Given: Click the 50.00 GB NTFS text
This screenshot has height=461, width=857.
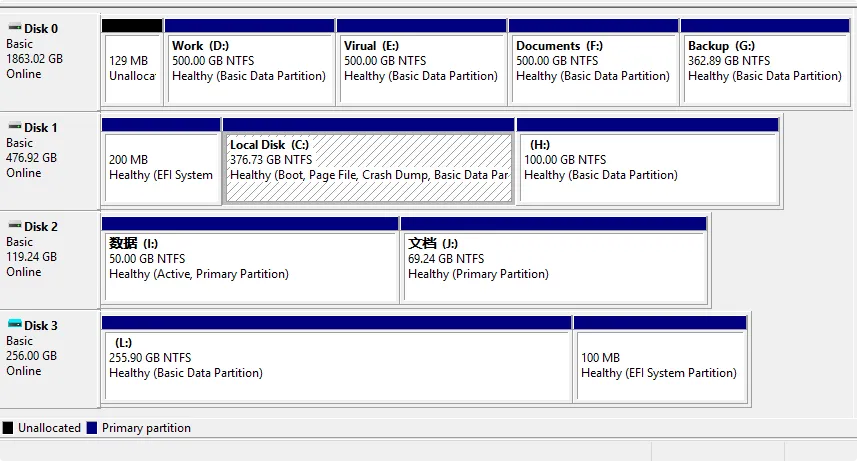Looking at the screenshot, I should pos(147,259).
